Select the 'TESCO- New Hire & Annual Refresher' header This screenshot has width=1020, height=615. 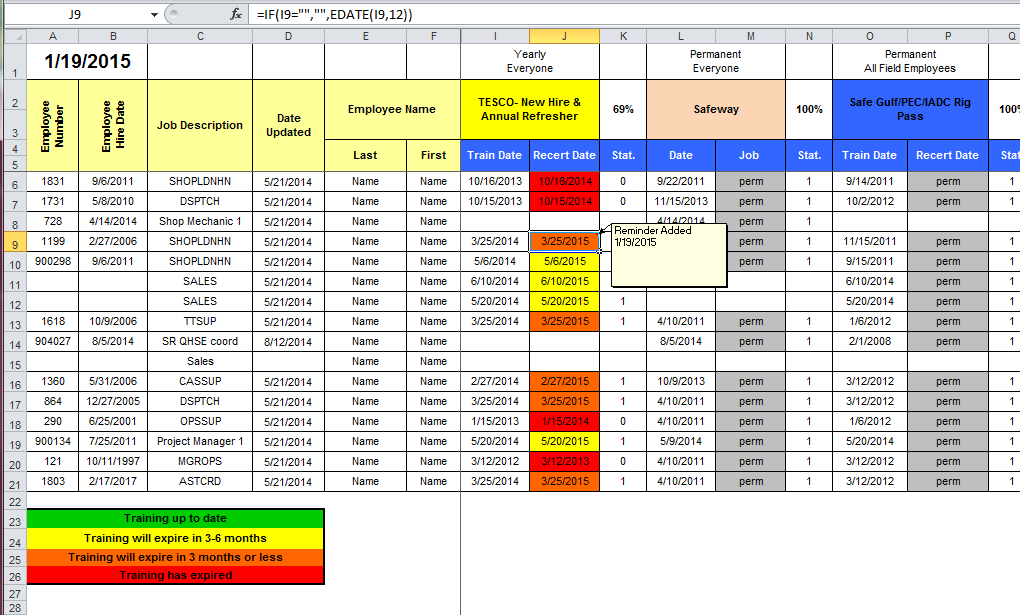[x=530, y=110]
